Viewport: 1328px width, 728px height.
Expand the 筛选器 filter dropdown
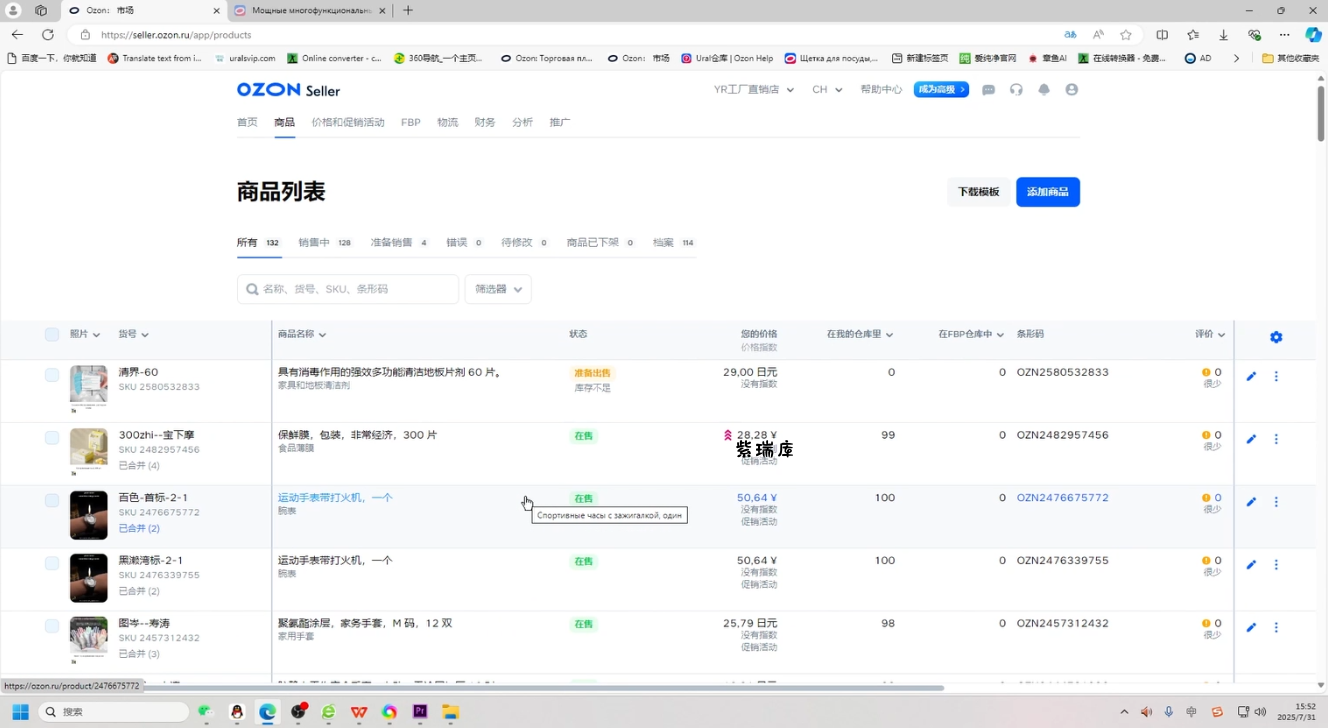click(498, 289)
